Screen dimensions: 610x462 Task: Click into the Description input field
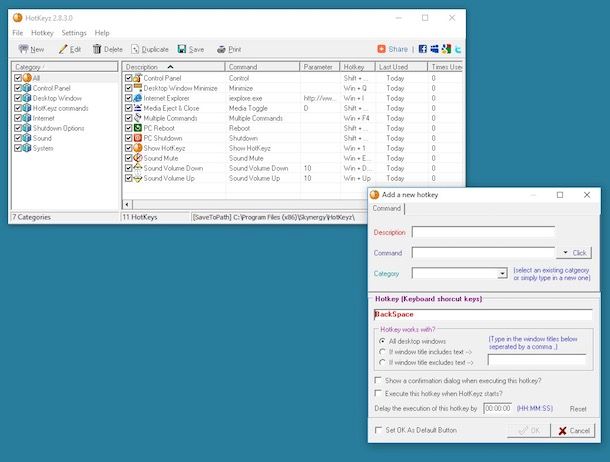[x=483, y=232]
